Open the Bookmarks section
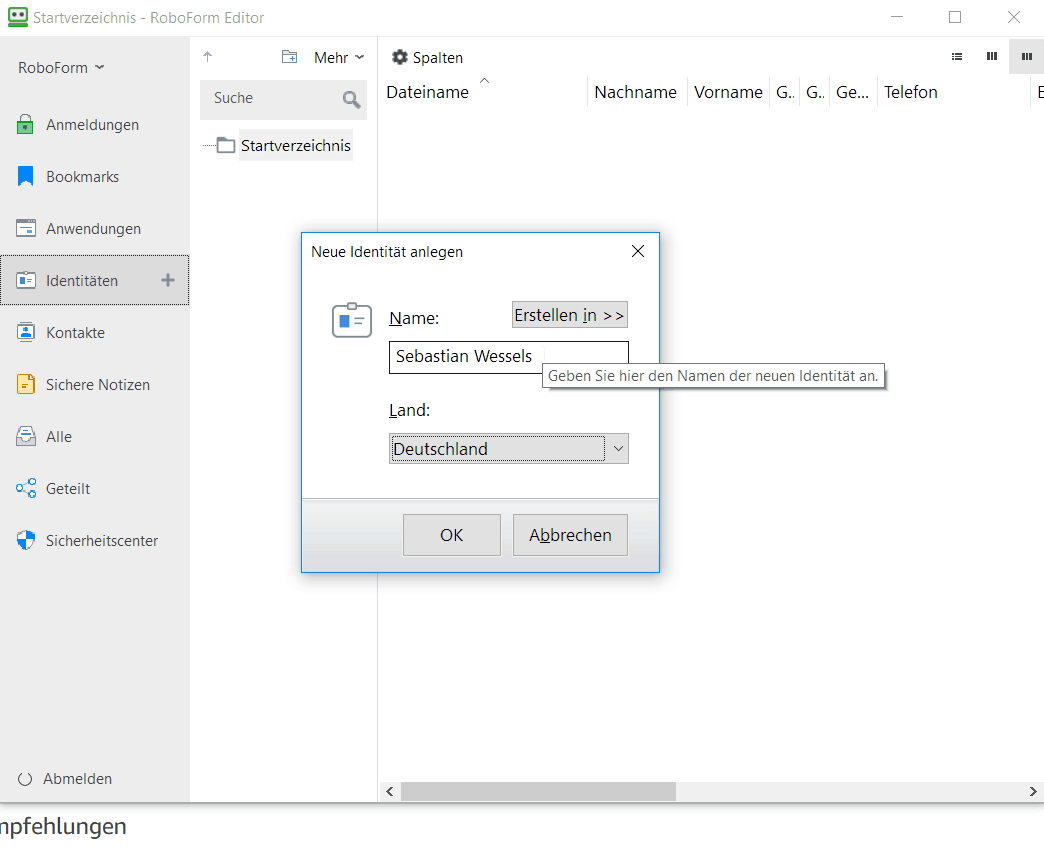1044x859 pixels. pos(95,176)
